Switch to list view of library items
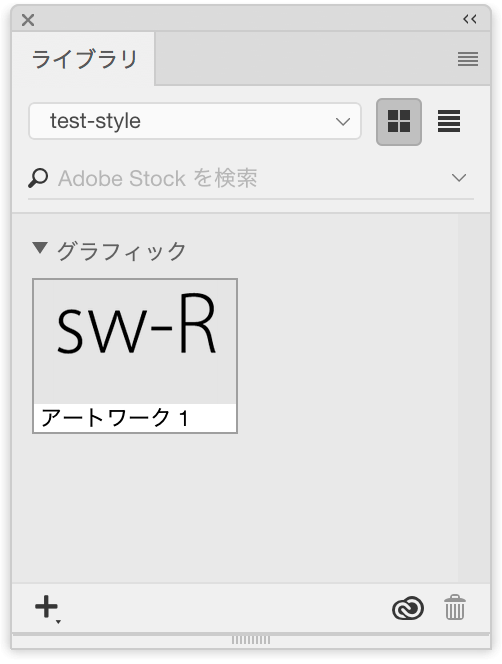 449,122
